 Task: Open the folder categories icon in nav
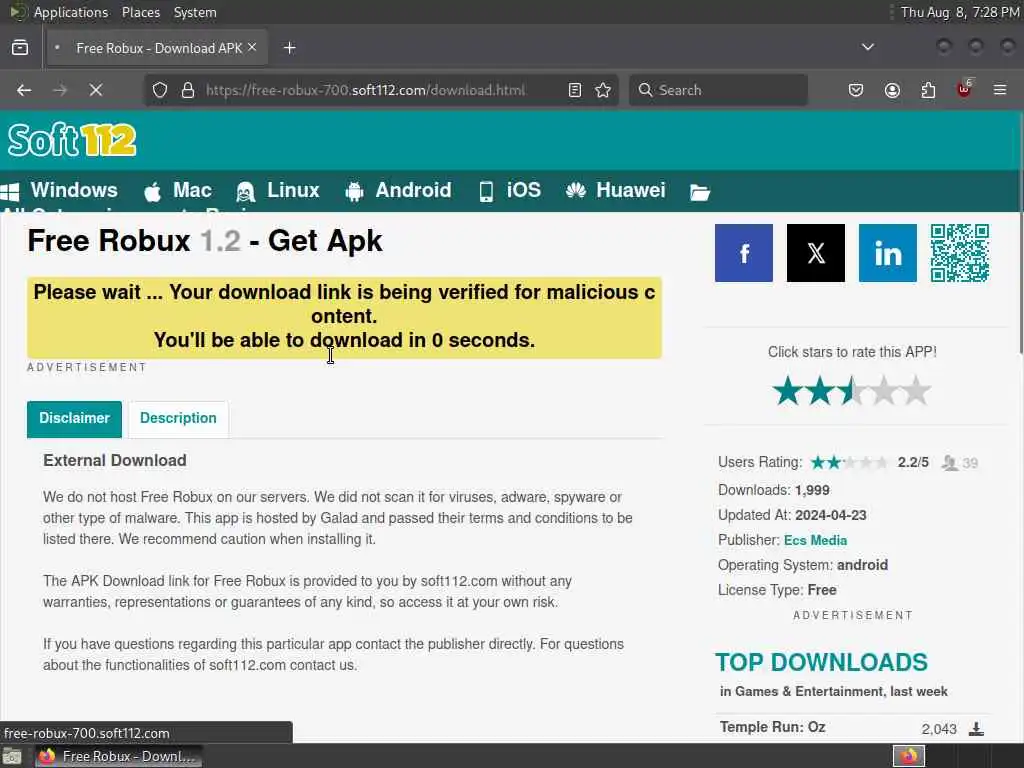click(699, 192)
